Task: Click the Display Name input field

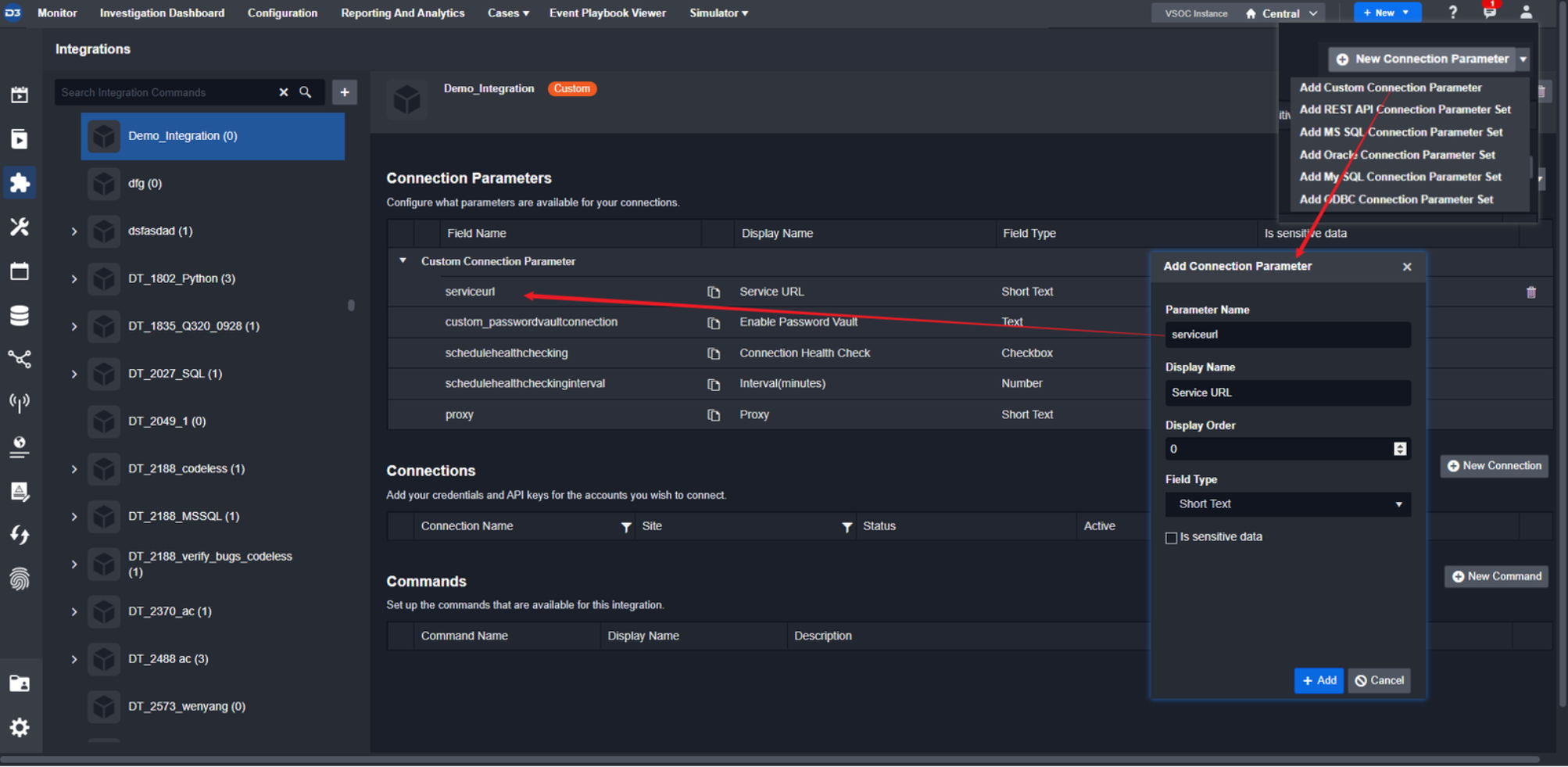Action: tap(1287, 393)
